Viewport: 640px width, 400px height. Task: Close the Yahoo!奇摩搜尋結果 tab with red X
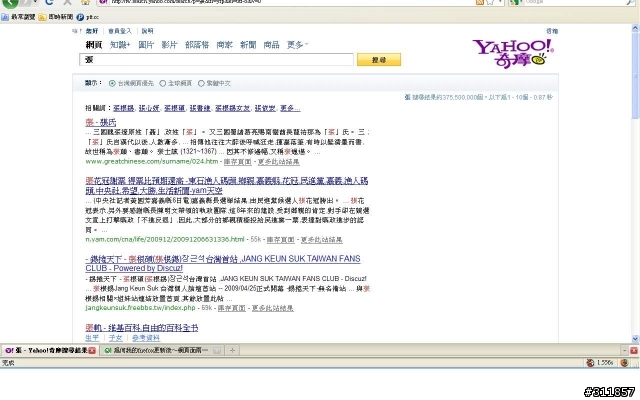coord(92,351)
